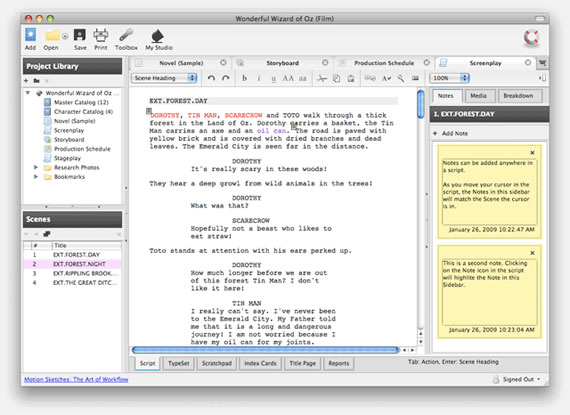
Task: Toggle bold formatting button
Action: 245,78
